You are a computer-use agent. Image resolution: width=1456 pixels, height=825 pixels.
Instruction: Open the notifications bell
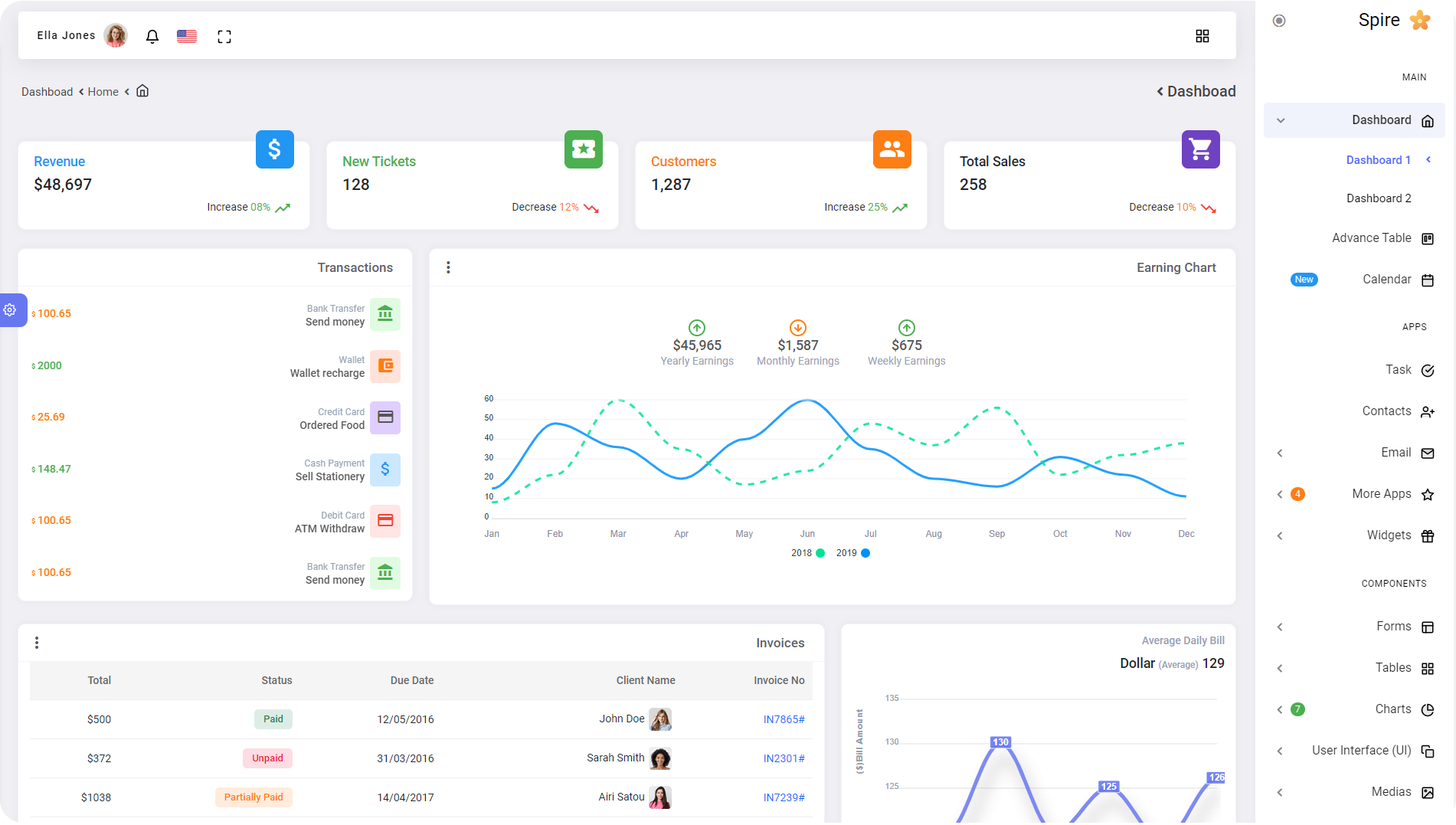coord(152,36)
